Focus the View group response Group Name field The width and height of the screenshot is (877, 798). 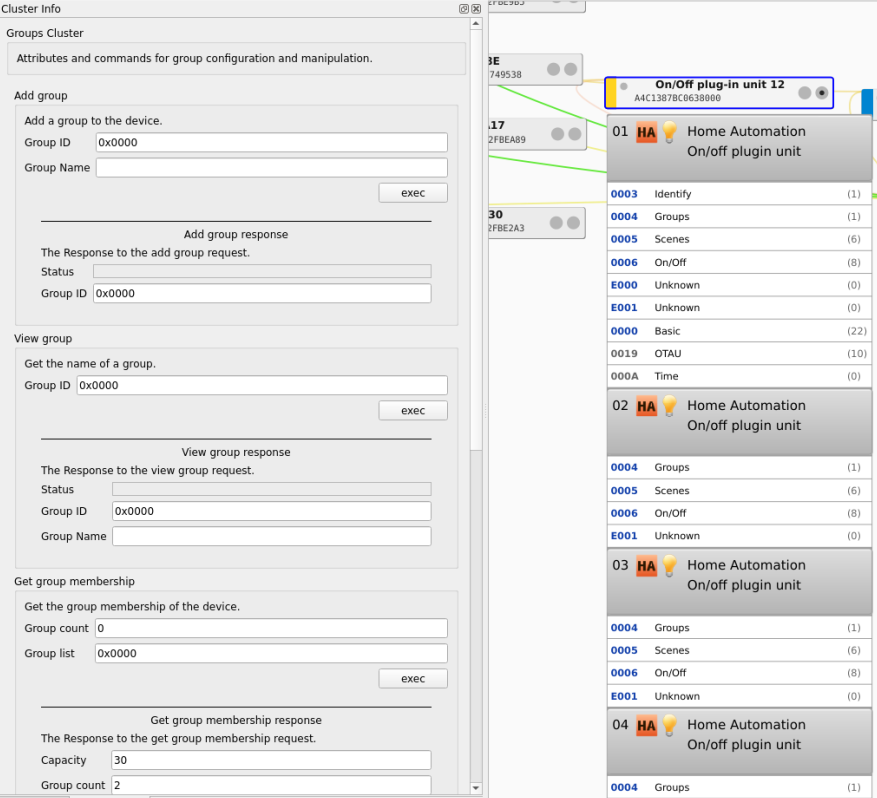coord(271,536)
